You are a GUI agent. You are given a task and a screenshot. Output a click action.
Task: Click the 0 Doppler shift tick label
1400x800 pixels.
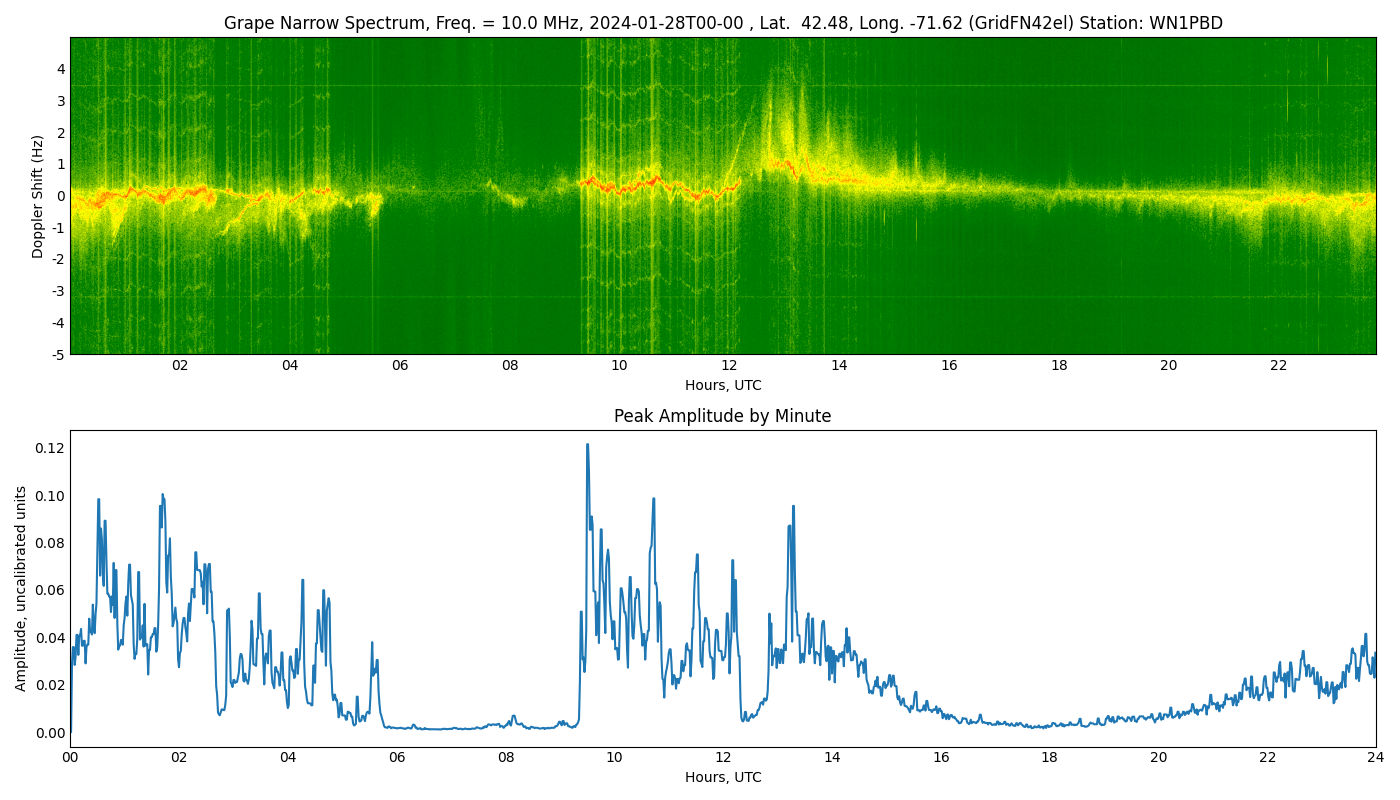[x=61, y=196]
